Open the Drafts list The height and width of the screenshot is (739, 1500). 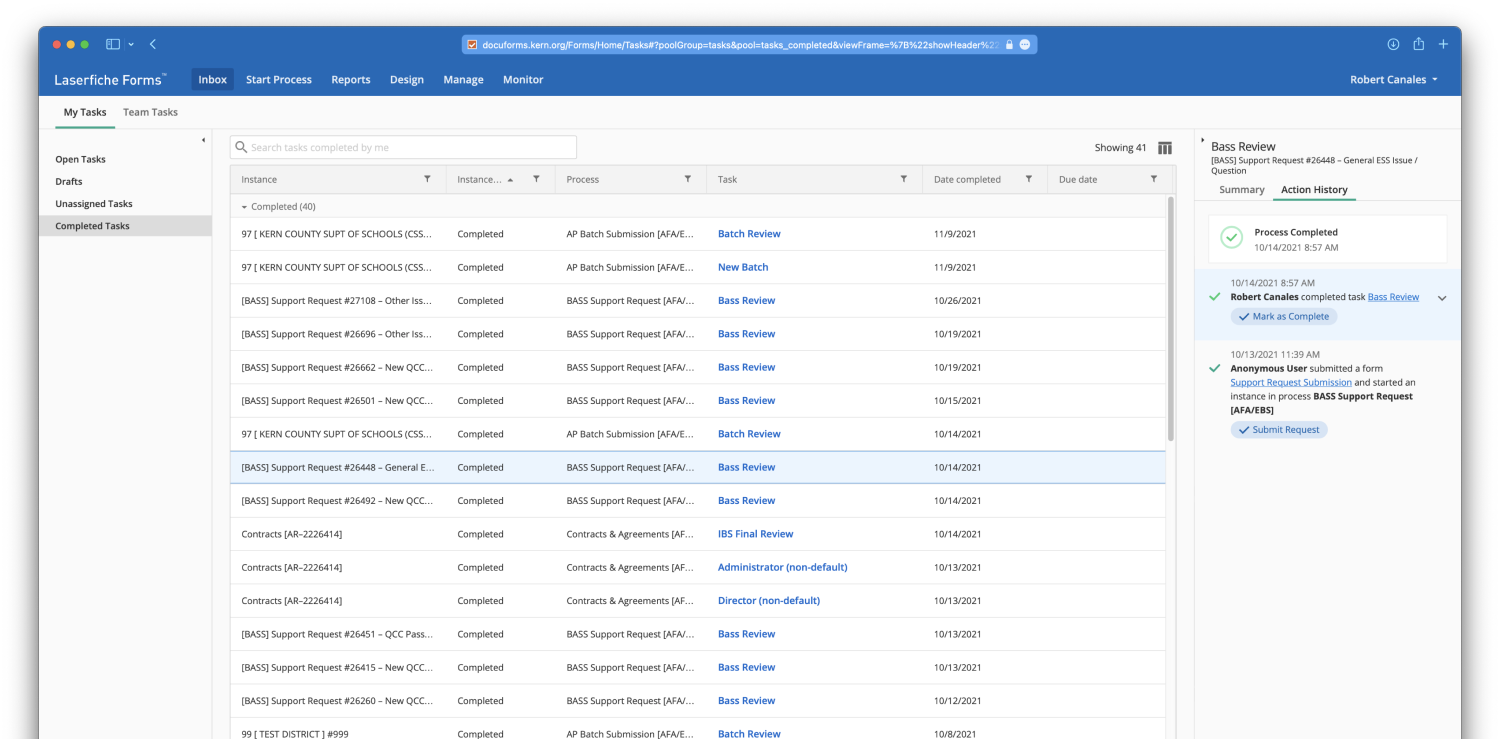[x=69, y=181]
